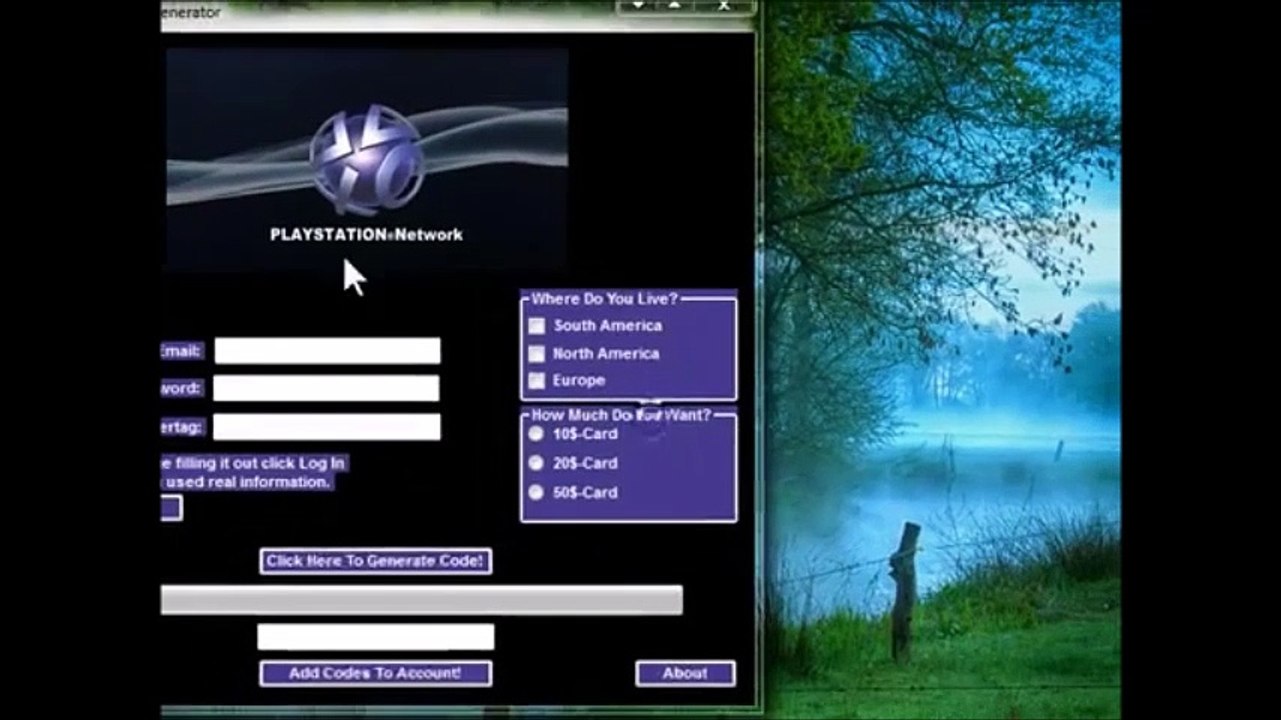Viewport: 1281px width, 720px height.
Task: Click the small Log In button
Action: [171, 508]
